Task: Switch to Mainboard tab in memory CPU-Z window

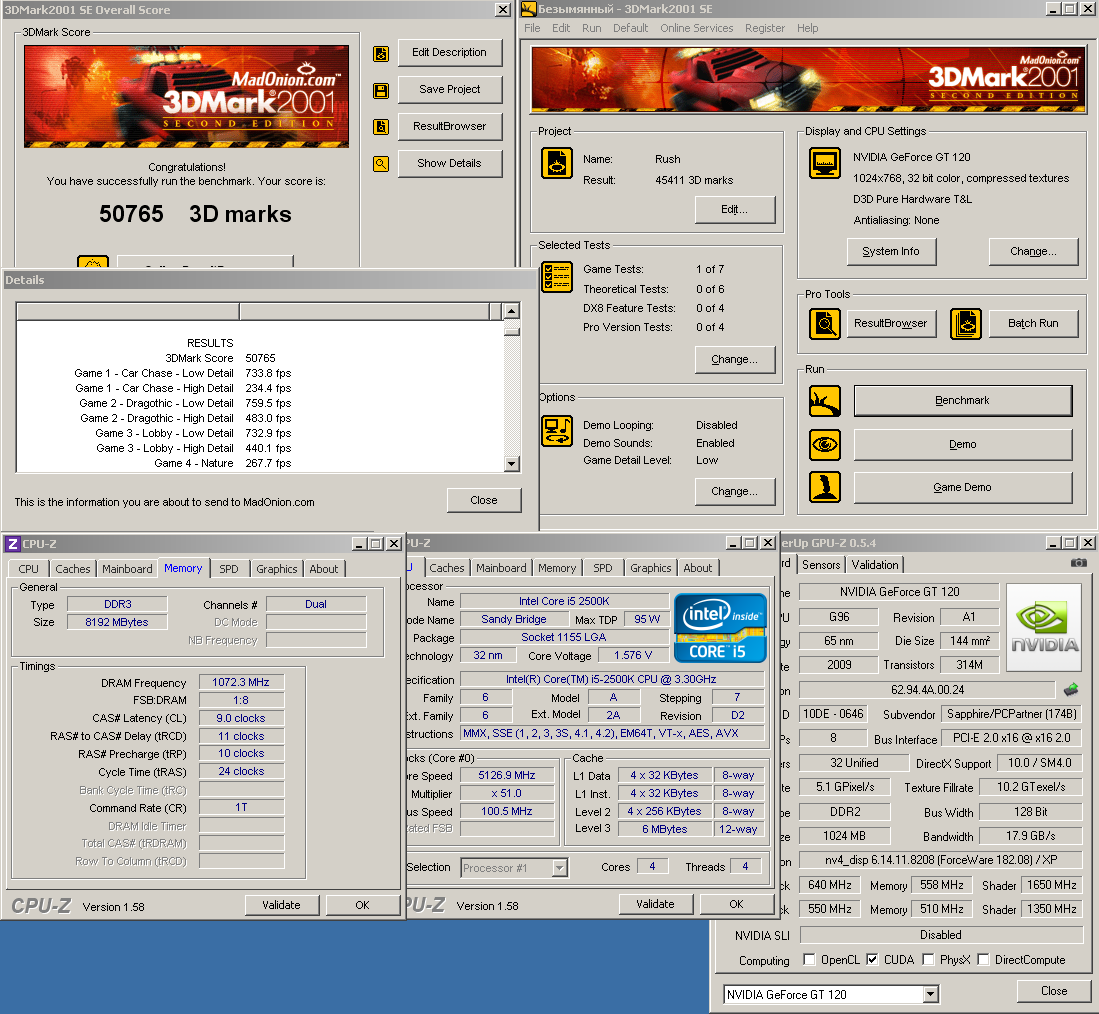Action: [127, 569]
